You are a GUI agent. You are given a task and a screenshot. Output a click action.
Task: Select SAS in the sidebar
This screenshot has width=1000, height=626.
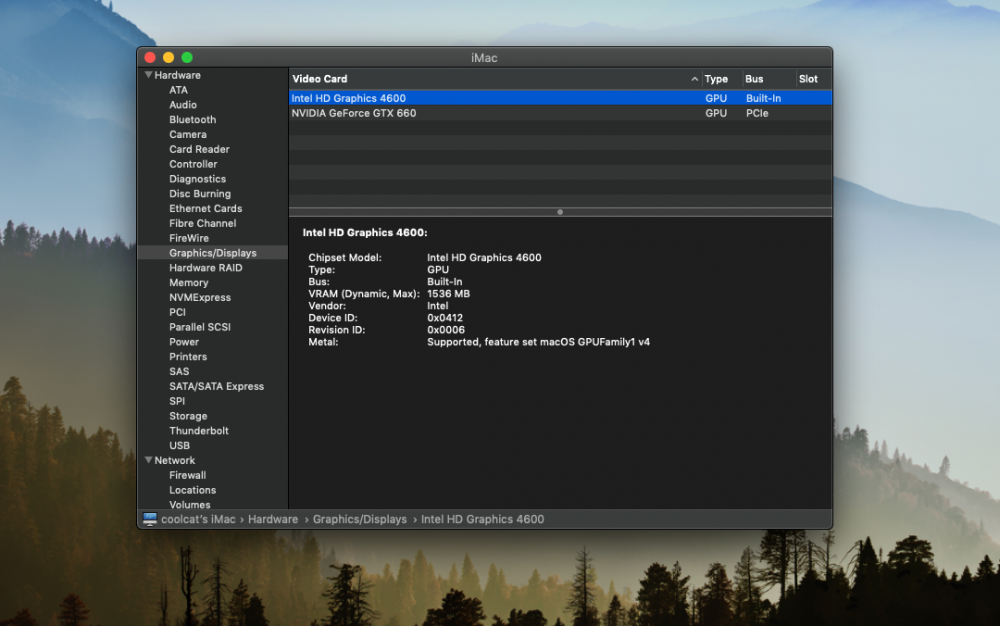click(179, 371)
